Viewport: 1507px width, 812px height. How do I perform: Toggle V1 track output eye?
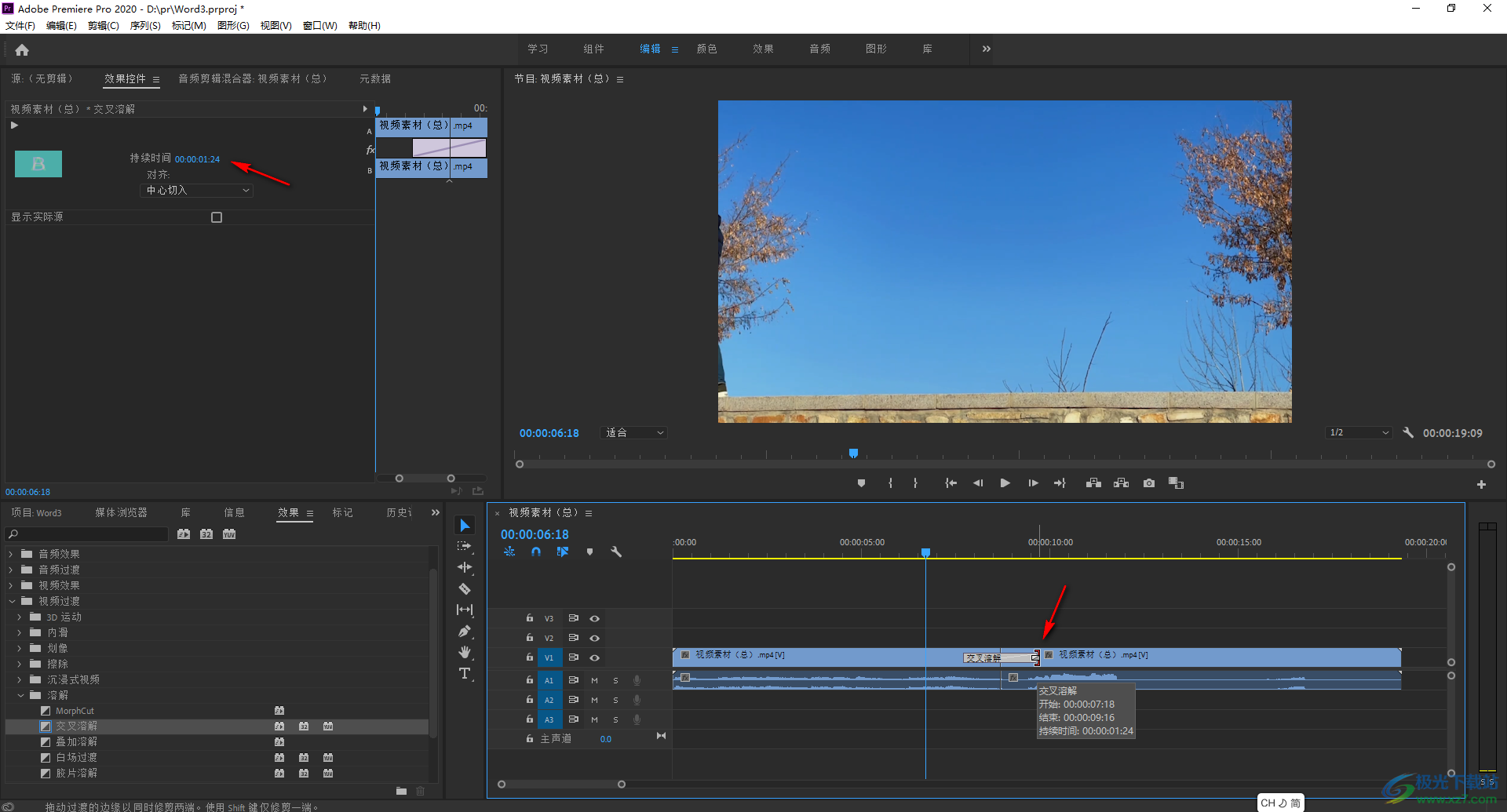pos(595,657)
